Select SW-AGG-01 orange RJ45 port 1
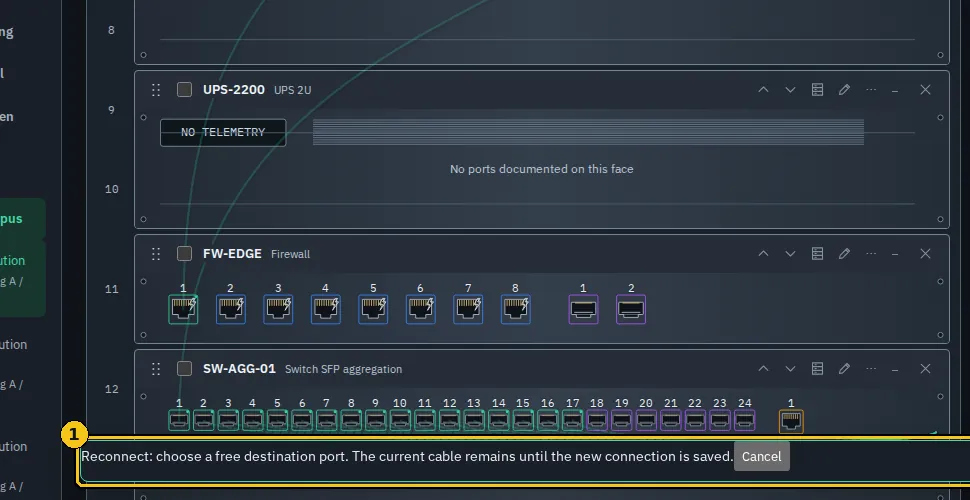This screenshot has height=500, width=970. coord(791,421)
